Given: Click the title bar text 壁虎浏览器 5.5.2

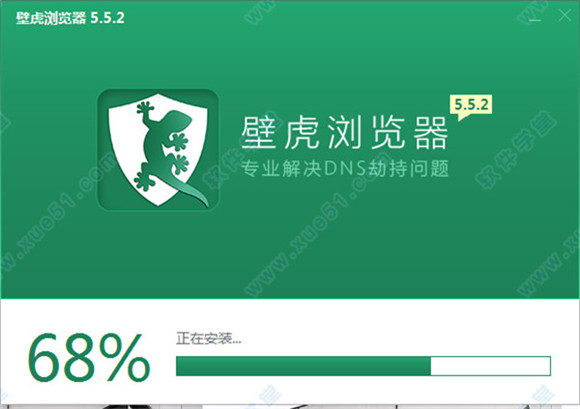Looking at the screenshot, I should 70,18.
